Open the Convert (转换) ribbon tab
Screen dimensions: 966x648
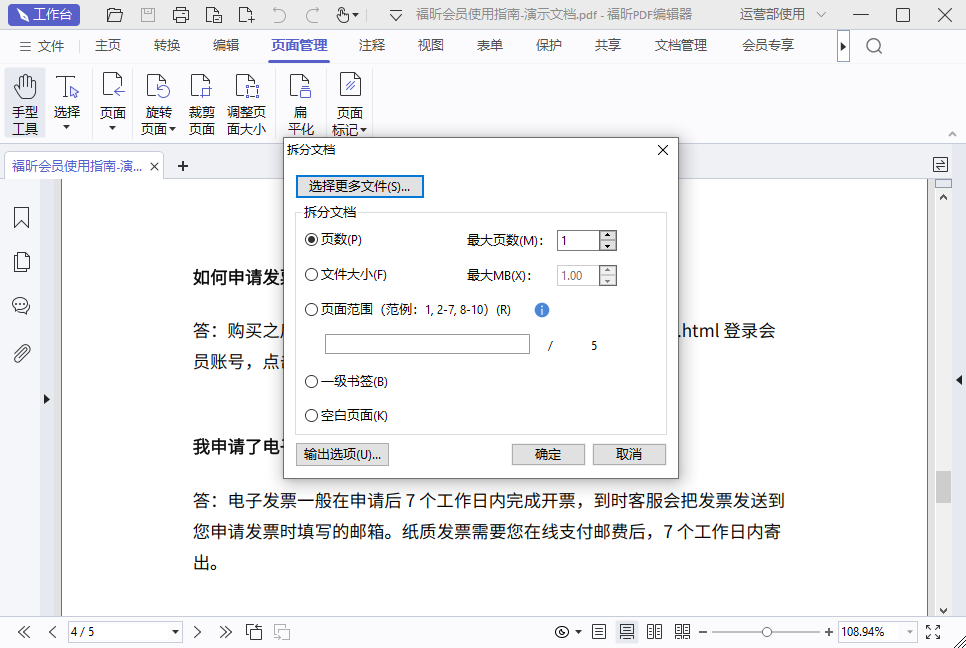pyautogui.click(x=167, y=46)
